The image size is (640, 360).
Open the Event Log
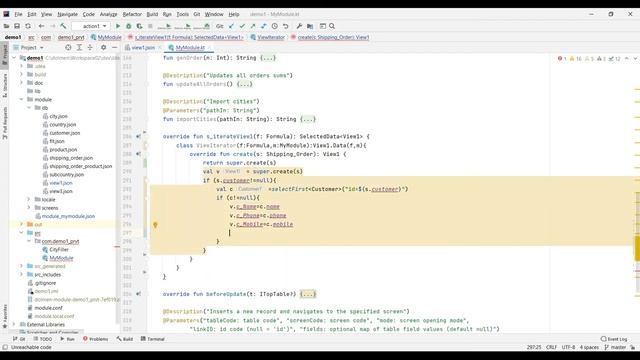[x=614, y=339]
